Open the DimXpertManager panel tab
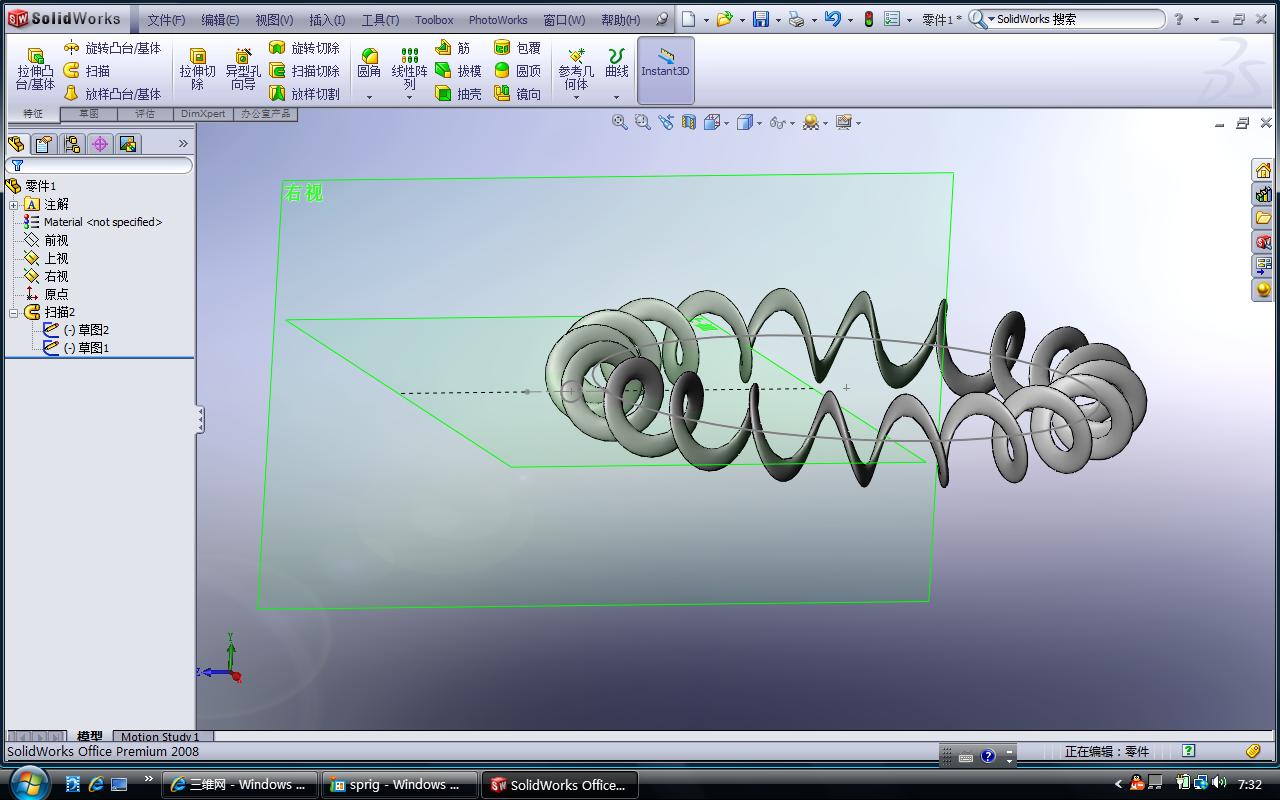This screenshot has width=1280, height=800. coord(100,144)
